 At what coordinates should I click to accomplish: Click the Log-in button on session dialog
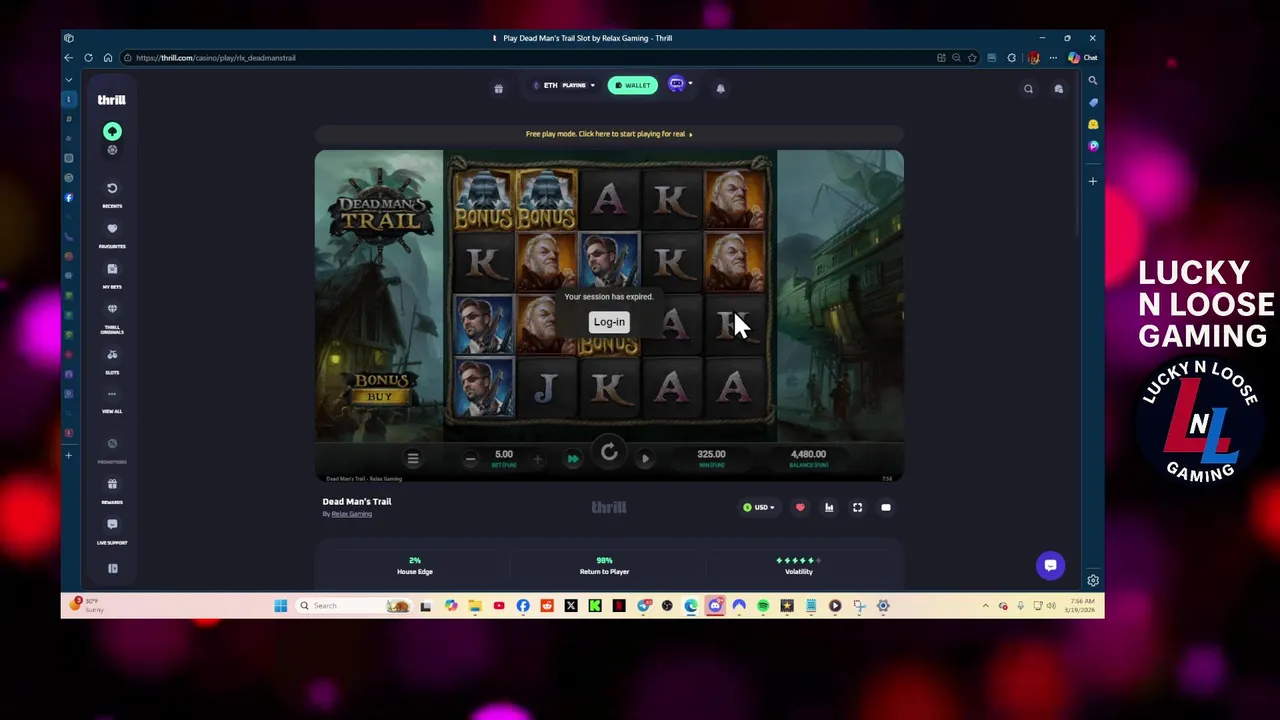pyautogui.click(x=609, y=322)
